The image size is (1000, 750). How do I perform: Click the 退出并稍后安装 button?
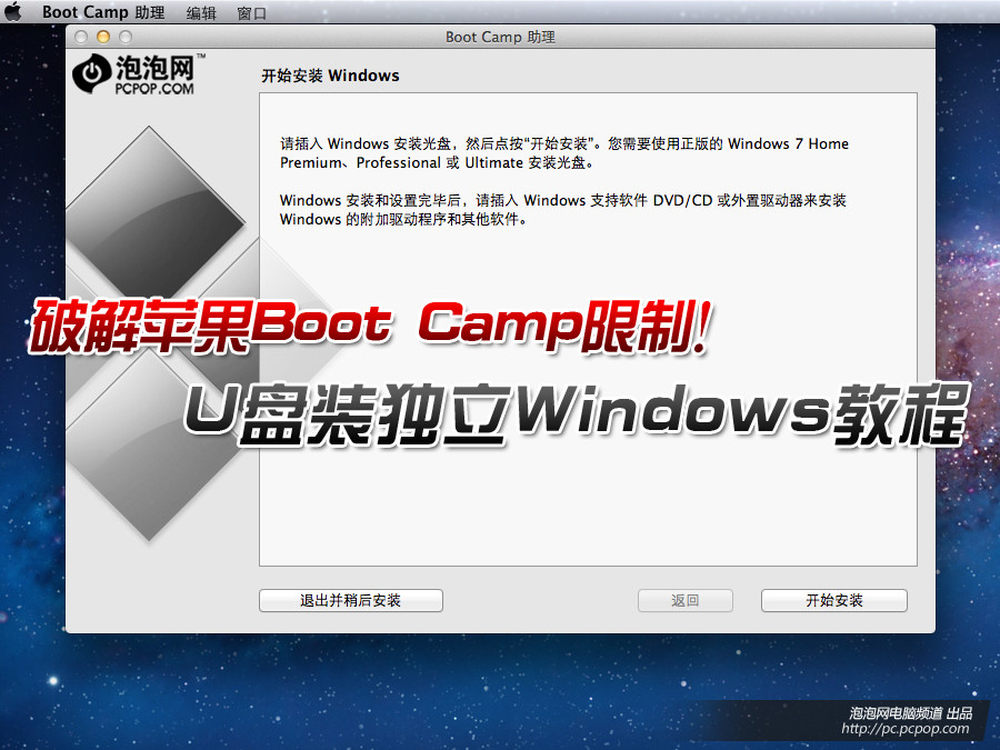pos(351,600)
